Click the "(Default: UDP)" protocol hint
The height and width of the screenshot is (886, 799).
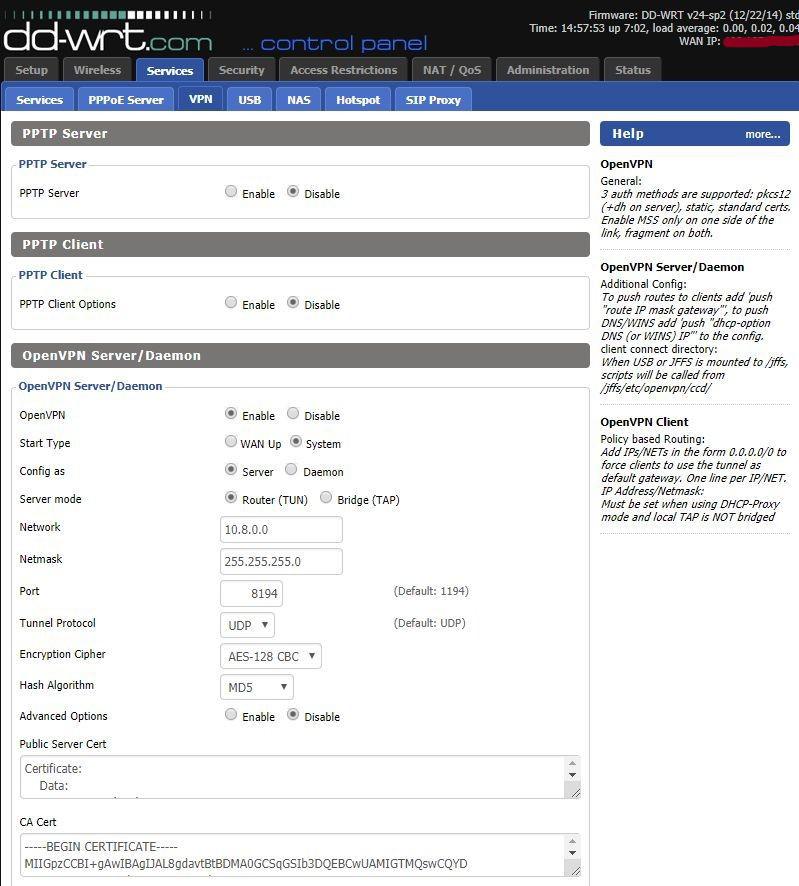pyautogui.click(x=429, y=623)
